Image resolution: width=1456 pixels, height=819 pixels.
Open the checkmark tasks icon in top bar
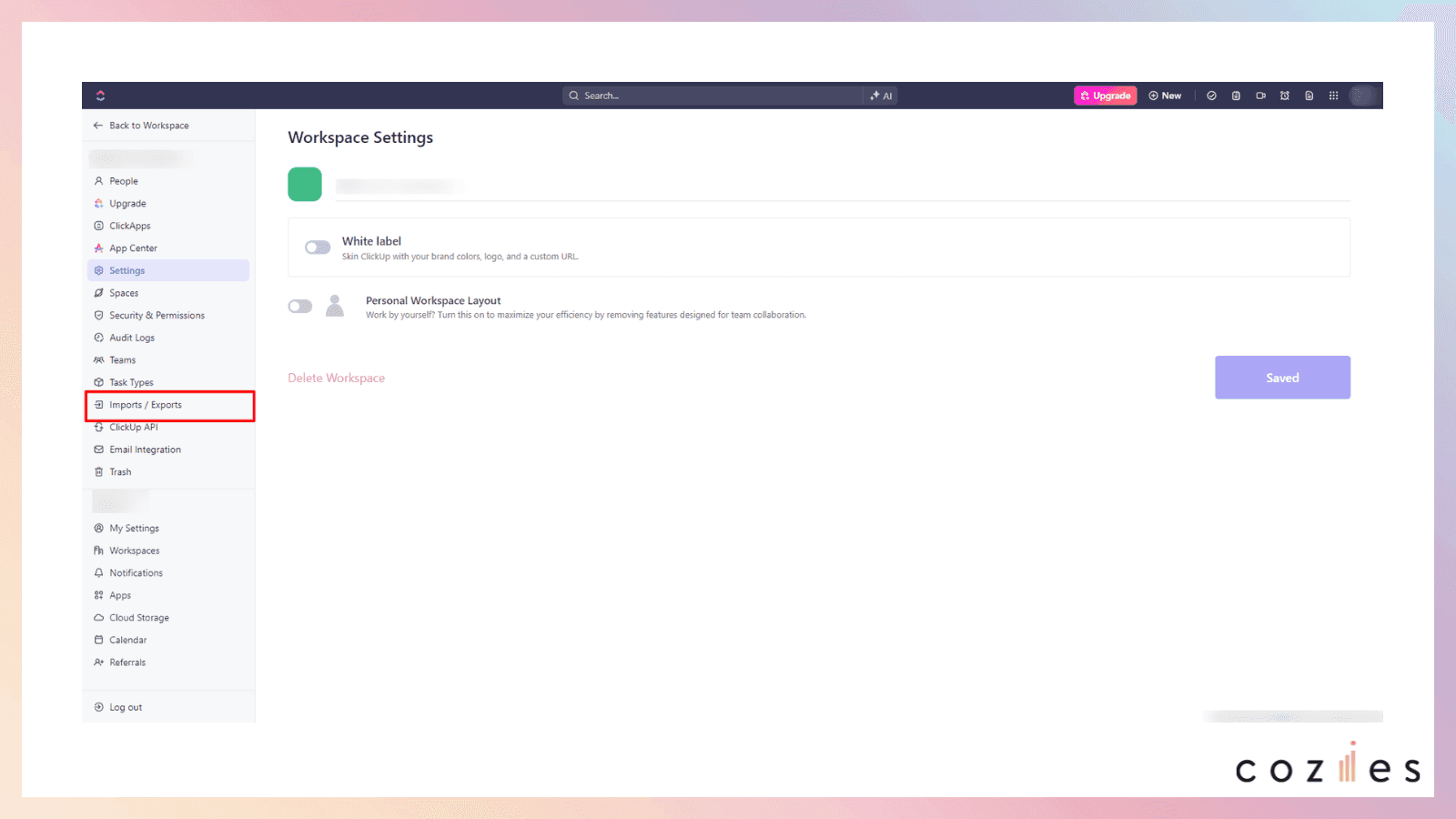(x=1211, y=96)
